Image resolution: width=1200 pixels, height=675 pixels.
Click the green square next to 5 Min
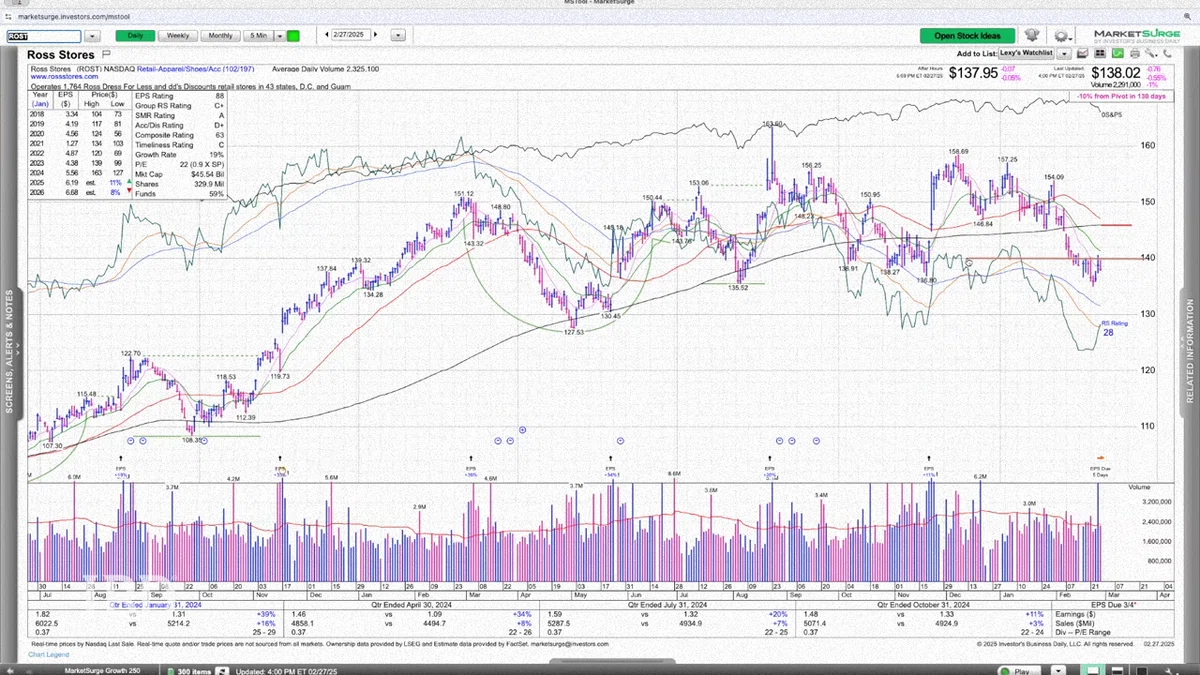(293, 36)
